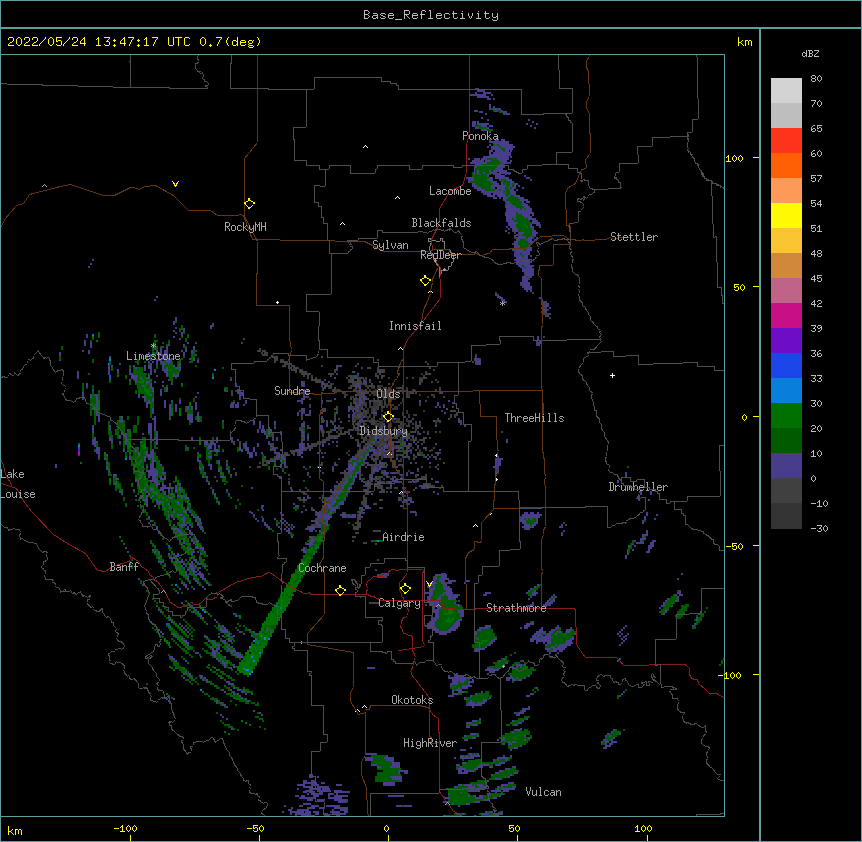Click the Sundre label
The width and height of the screenshot is (862, 842).
coord(292,391)
